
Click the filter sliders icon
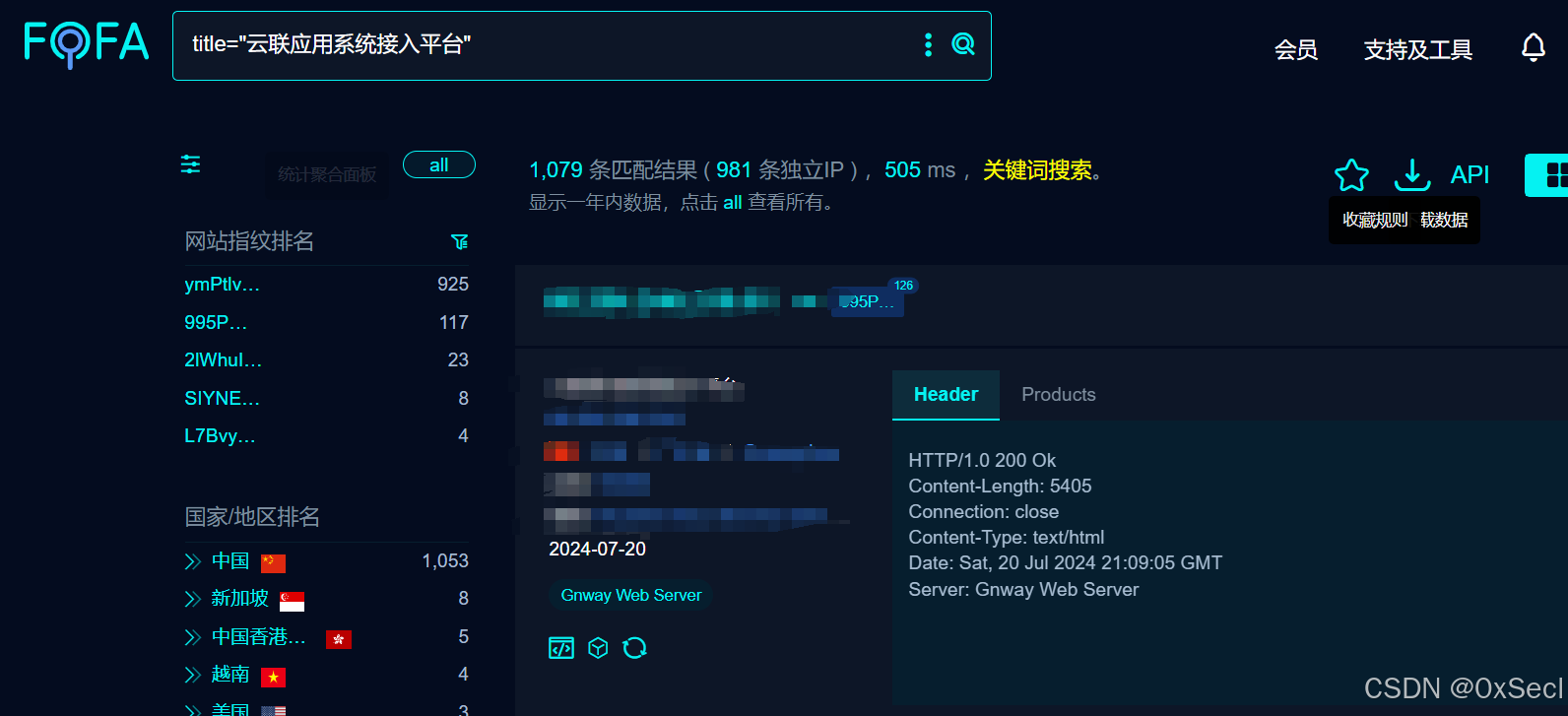click(x=190, y=164)
